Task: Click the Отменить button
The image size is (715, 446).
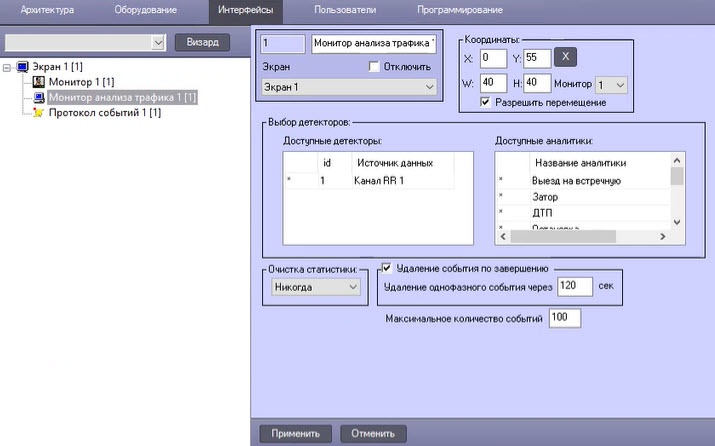Action: coord(373,433)
